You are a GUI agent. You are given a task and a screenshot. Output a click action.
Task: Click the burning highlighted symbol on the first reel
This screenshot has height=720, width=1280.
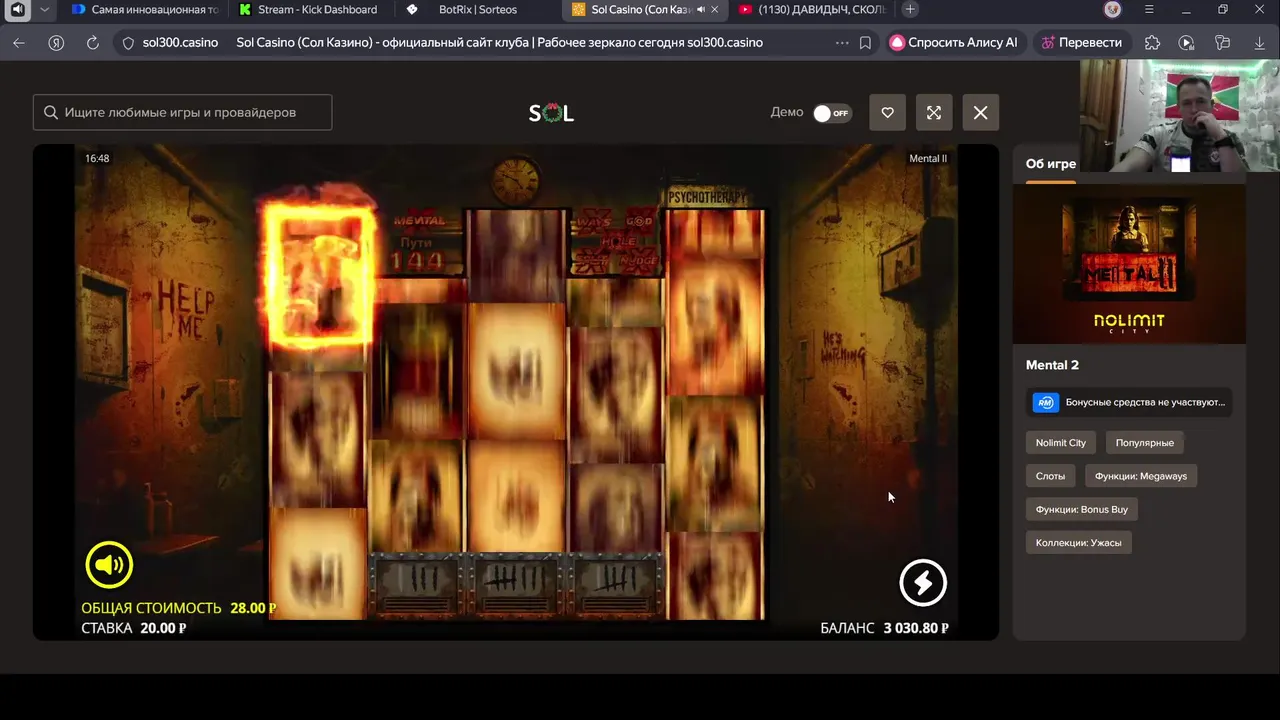click(x=317, y=277)
